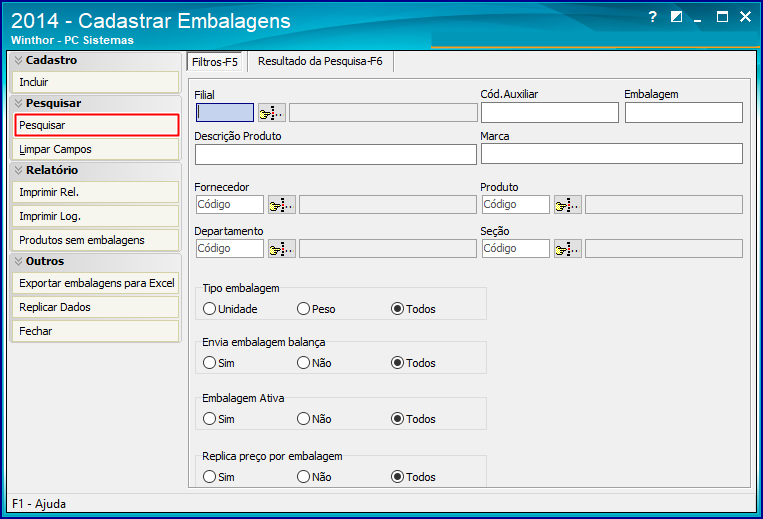Click the Descrição Produto input field
This screenshot has width=763, height=519.
(x=336, y=155)
